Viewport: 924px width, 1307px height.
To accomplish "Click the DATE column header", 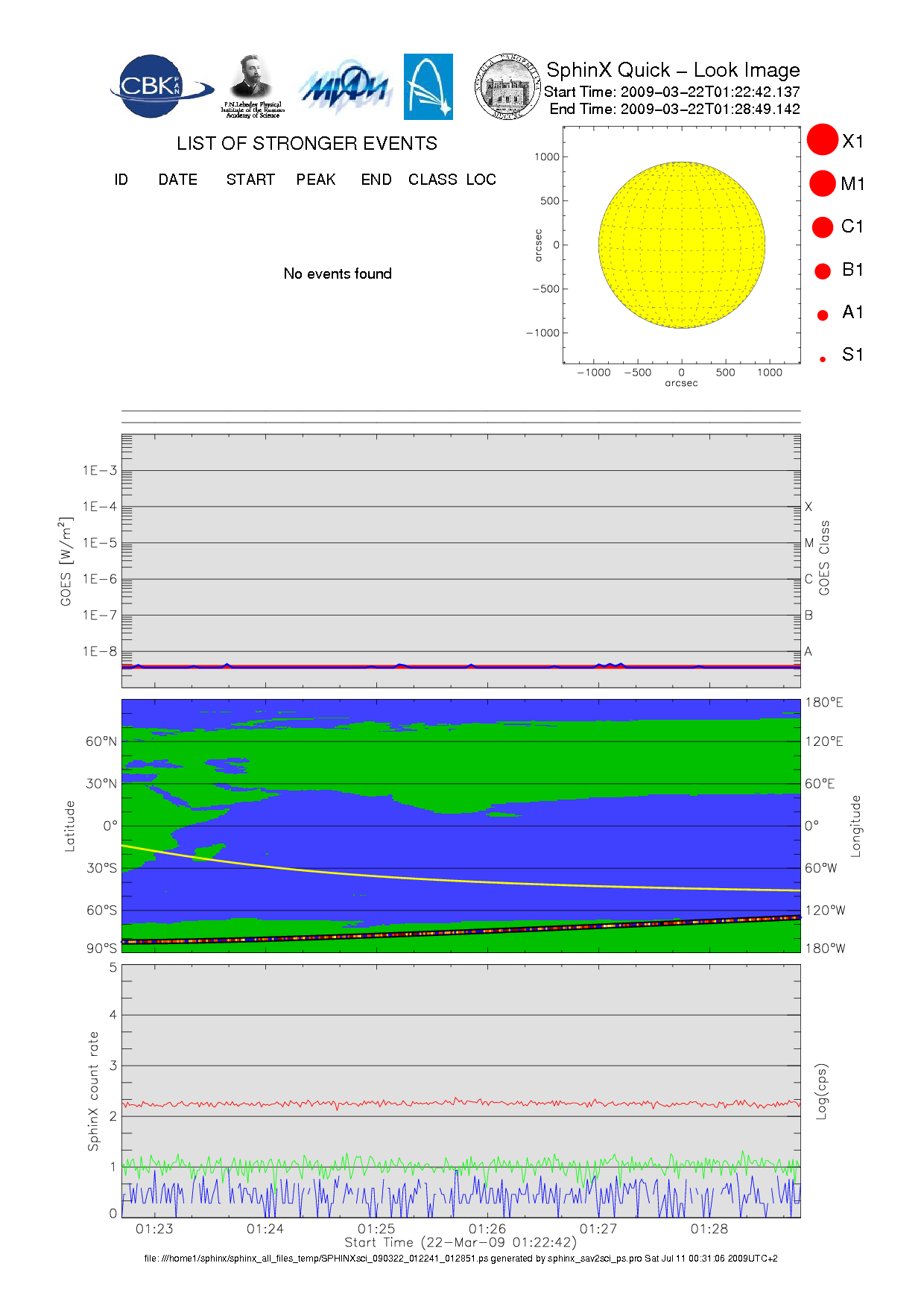I will (177, 180).
